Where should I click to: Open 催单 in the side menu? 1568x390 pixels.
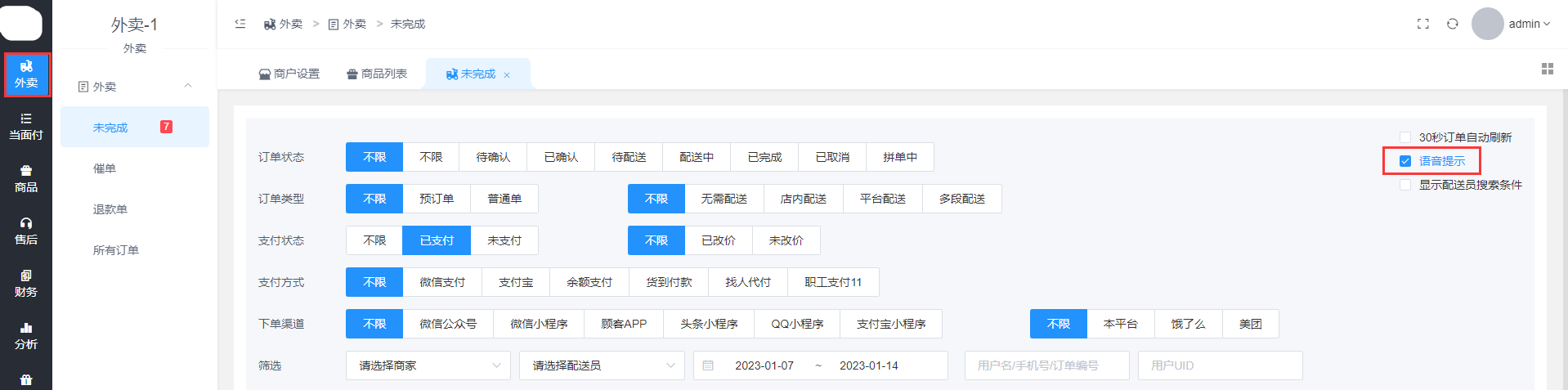tap(135, 168)
